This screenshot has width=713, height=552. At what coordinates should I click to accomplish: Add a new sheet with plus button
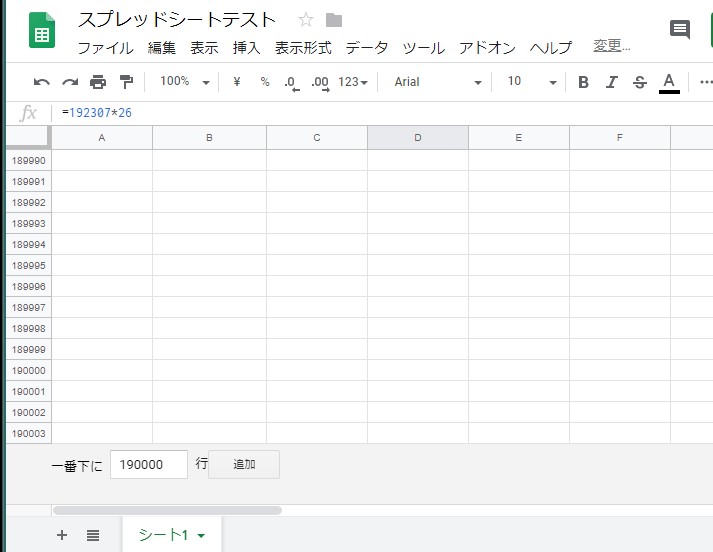(62, 535)
